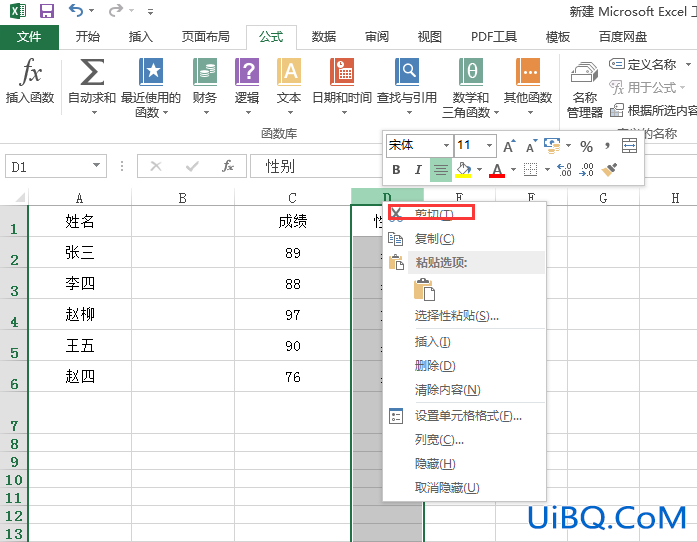Screen dimensions: 697x542
Task: Switch to the PDF工具 tab
Action: 494,36
